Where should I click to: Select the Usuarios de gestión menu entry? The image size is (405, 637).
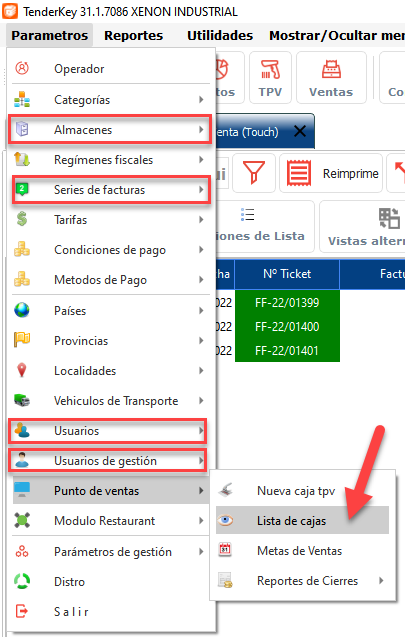[x=108, y=461]
